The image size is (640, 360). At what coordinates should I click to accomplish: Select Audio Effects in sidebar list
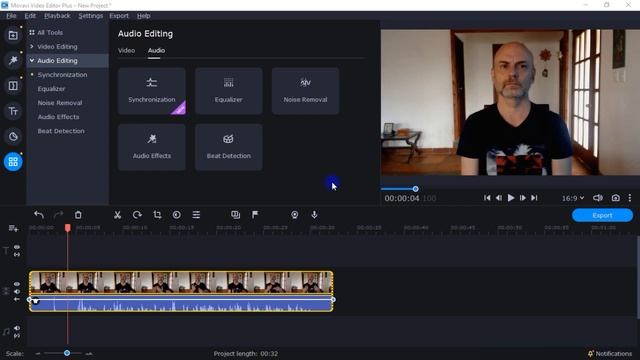(58, 117)
